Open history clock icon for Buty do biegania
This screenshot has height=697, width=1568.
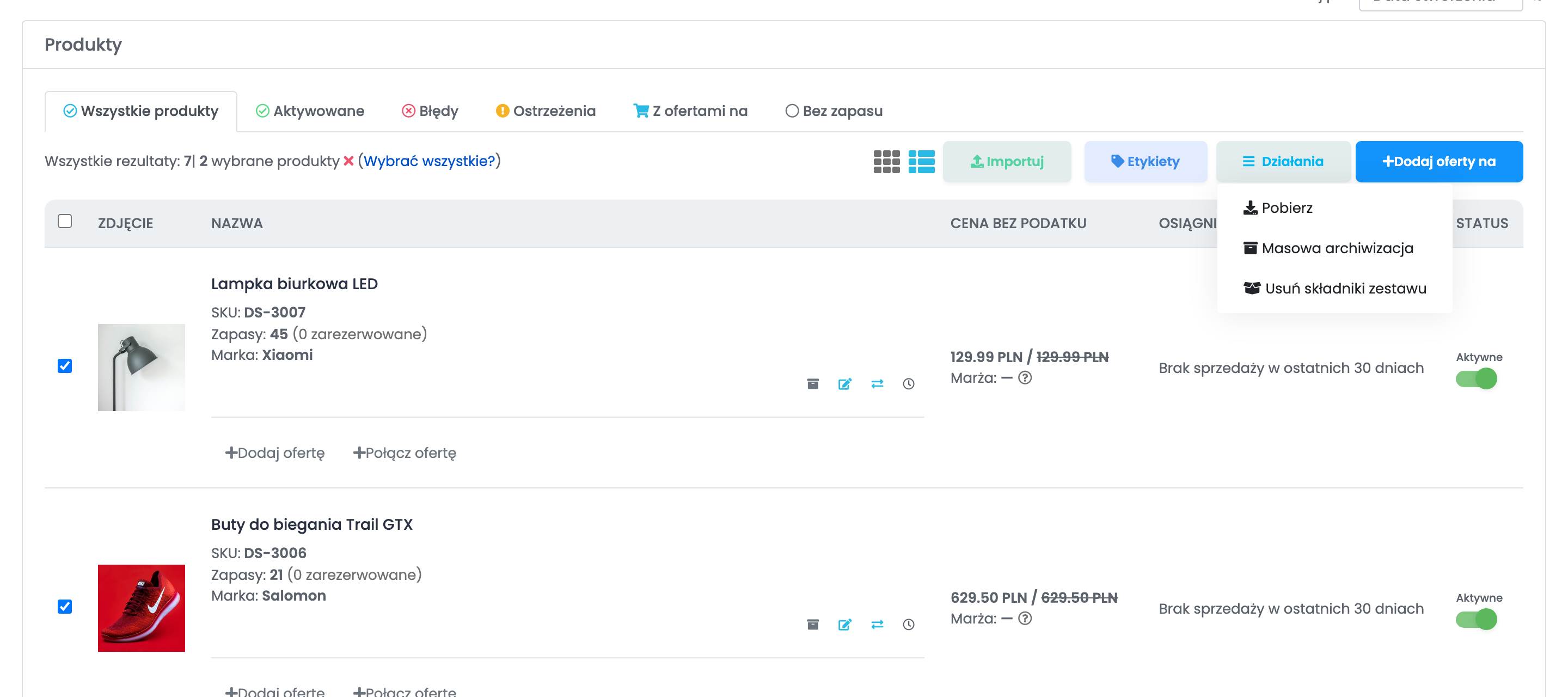click(x=909, y=625)
